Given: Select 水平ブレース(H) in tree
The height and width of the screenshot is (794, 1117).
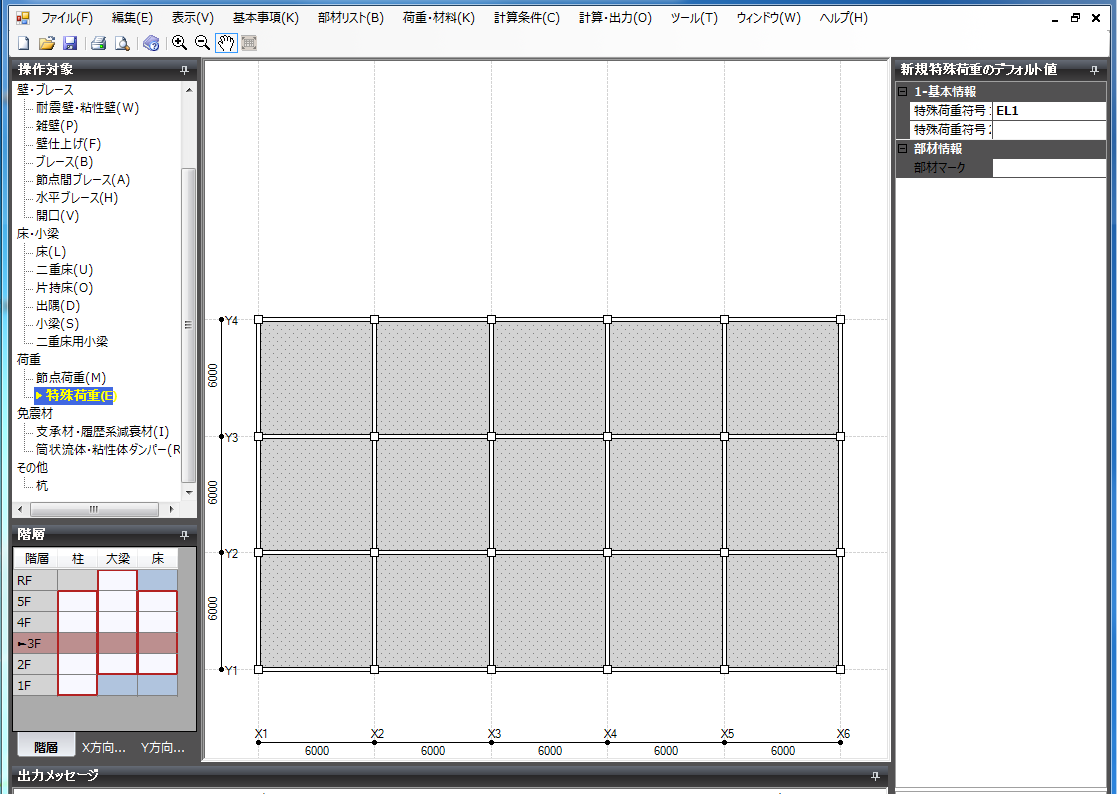Looking at the screenshot, I should pos(77,198).
